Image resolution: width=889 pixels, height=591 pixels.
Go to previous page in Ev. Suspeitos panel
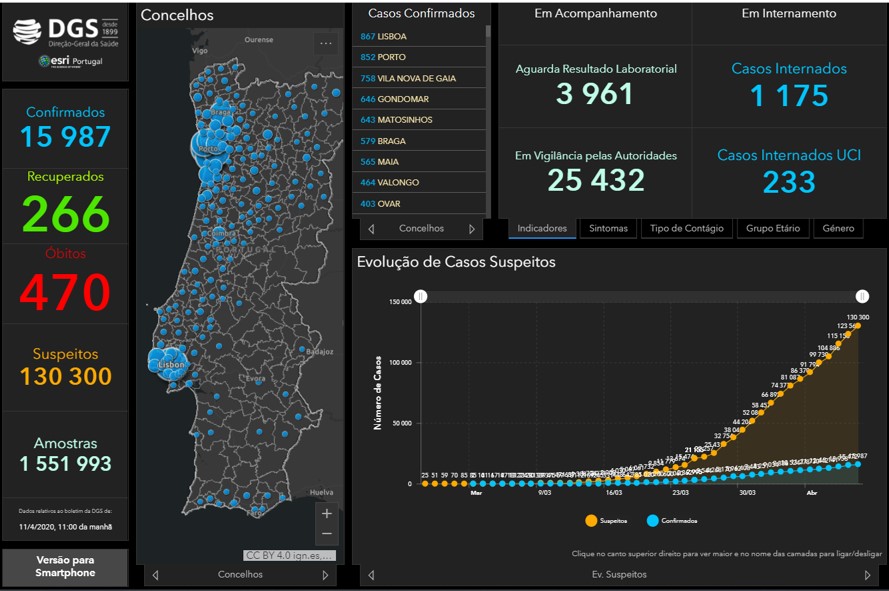pos(371,575)
